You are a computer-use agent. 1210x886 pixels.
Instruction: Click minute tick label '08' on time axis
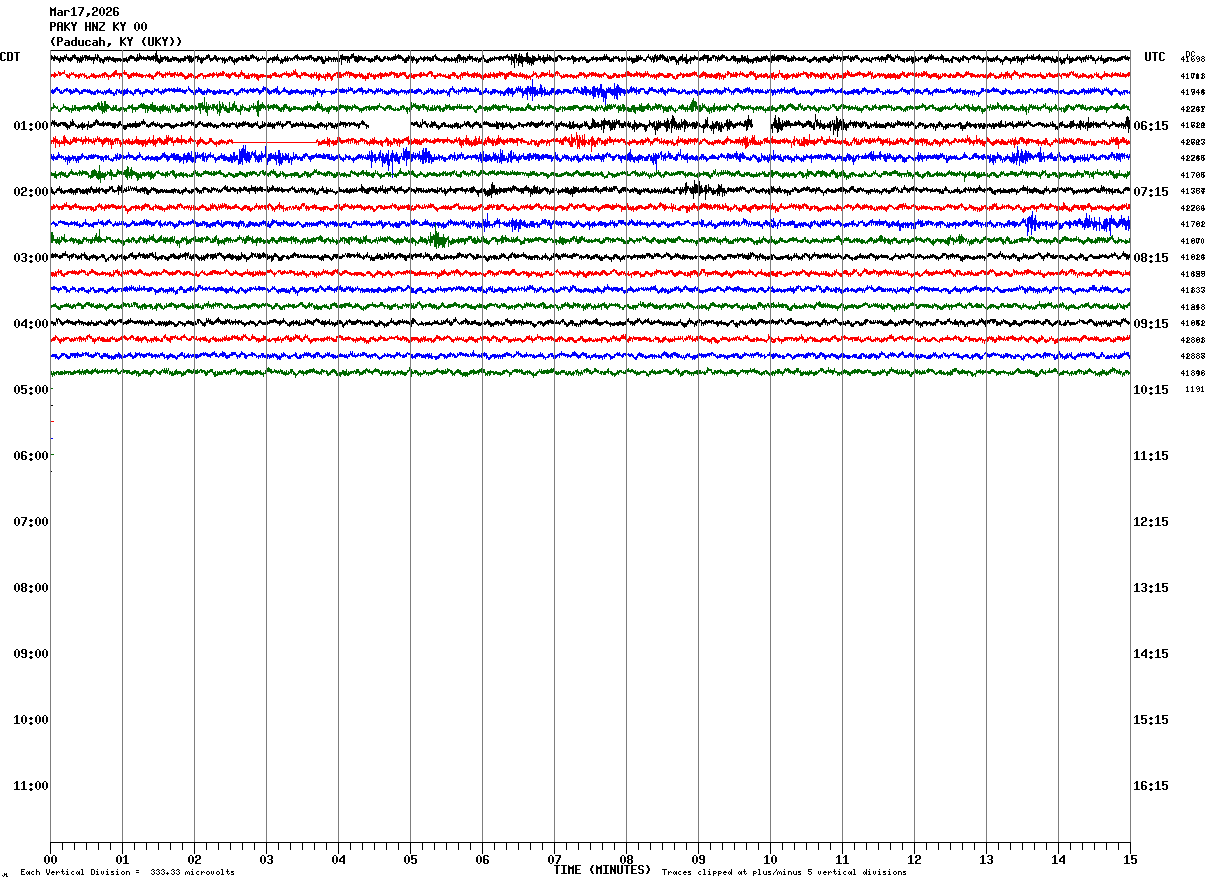[x=626, y=859]
